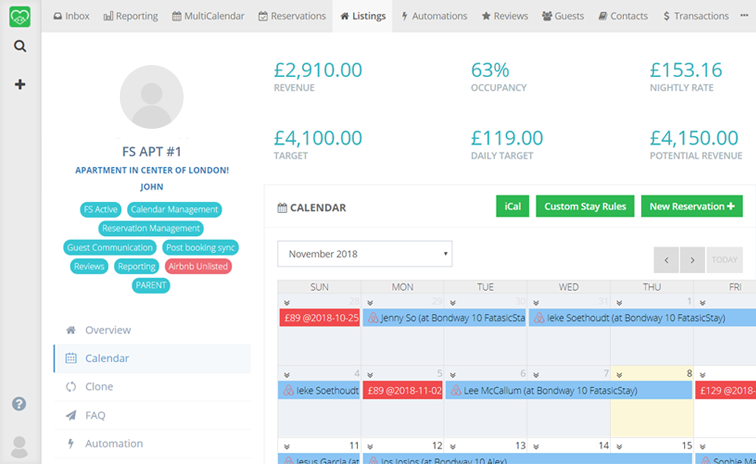Open the Guests tab

tap(563, 16)
